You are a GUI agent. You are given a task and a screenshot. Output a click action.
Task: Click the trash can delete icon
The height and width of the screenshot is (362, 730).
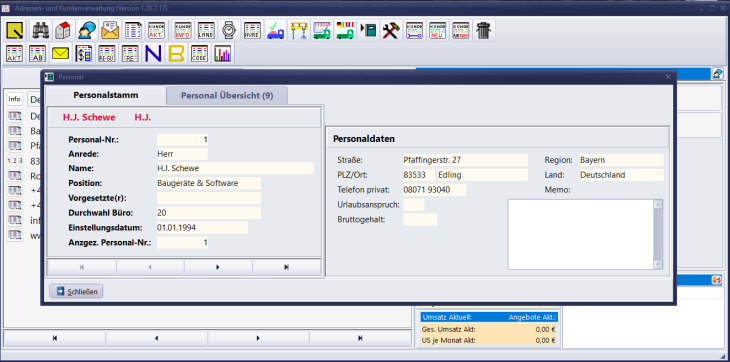point(484,30)
